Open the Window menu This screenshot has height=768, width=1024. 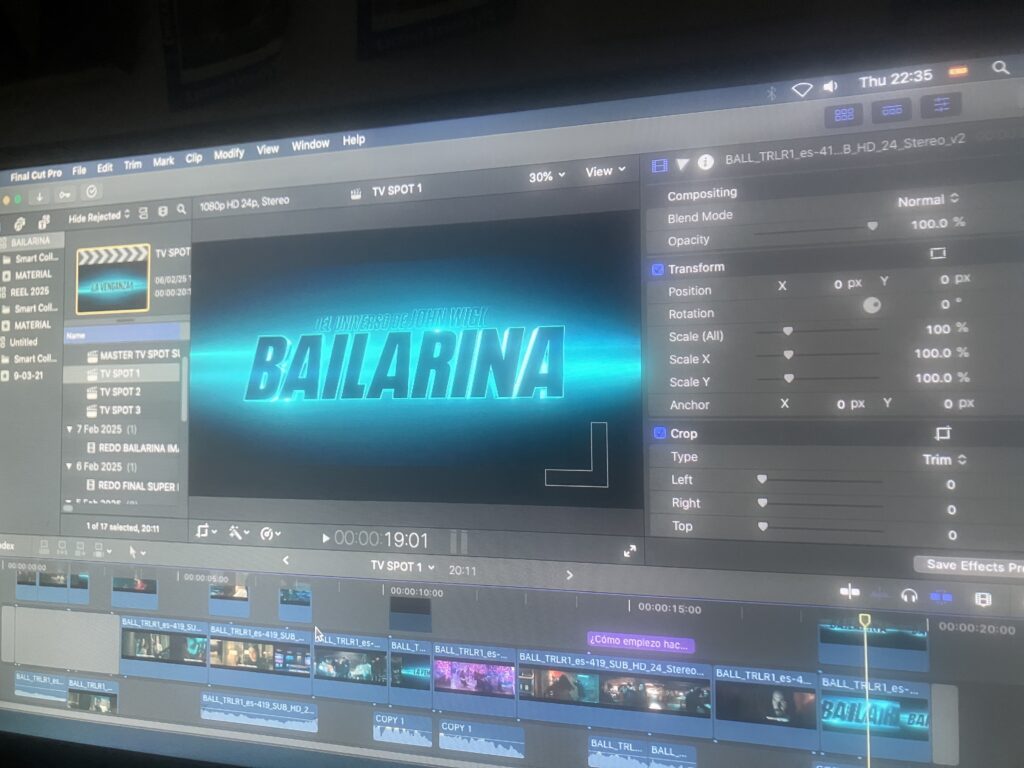(310, 144)
